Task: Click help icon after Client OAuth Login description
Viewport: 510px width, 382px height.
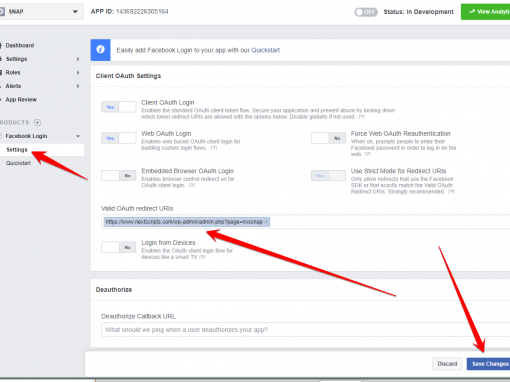Action: click(x=362, y=117)
